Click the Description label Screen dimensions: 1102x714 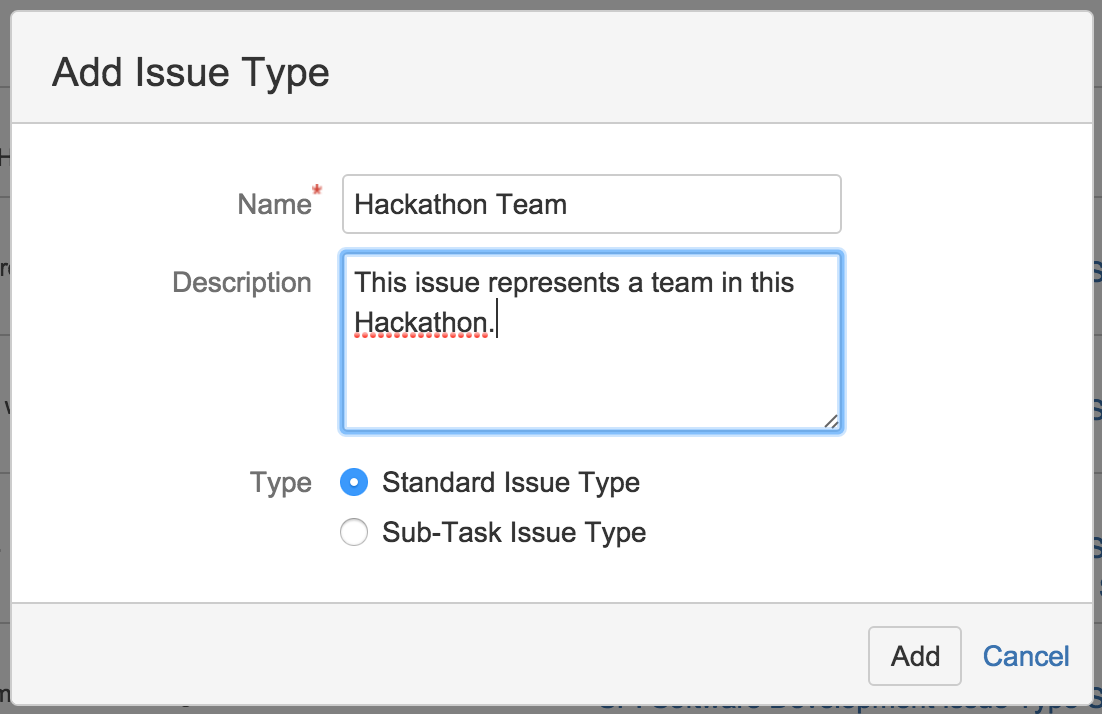click(x=242, y=283)
